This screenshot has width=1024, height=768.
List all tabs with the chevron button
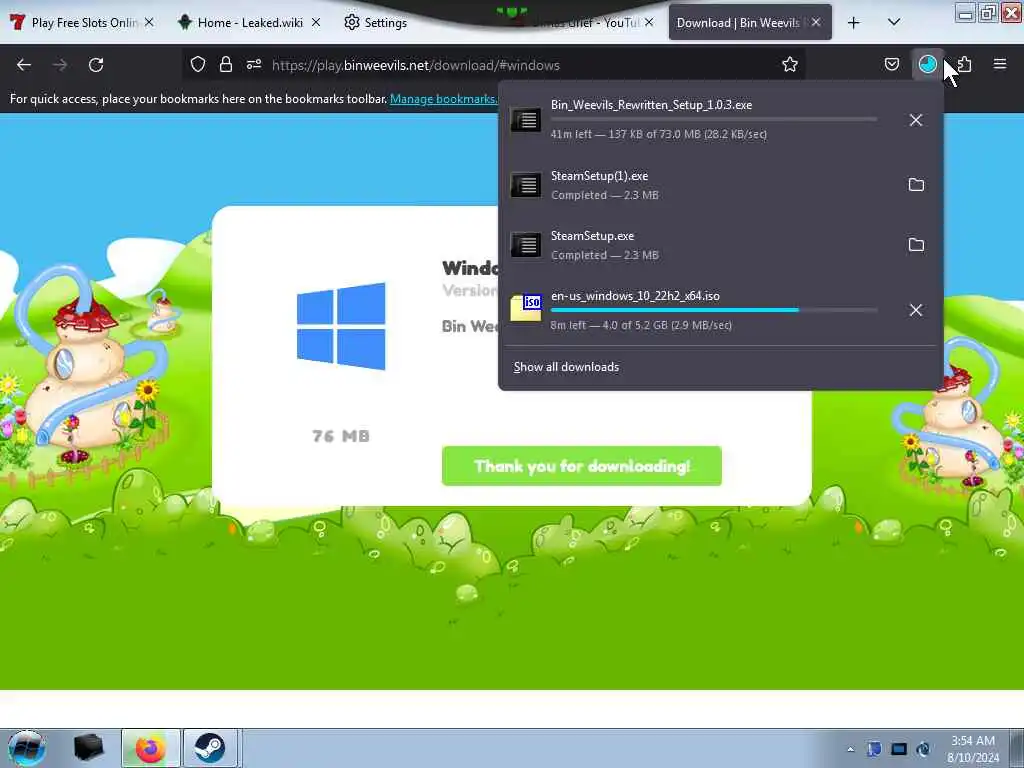[x=894, y=23]
